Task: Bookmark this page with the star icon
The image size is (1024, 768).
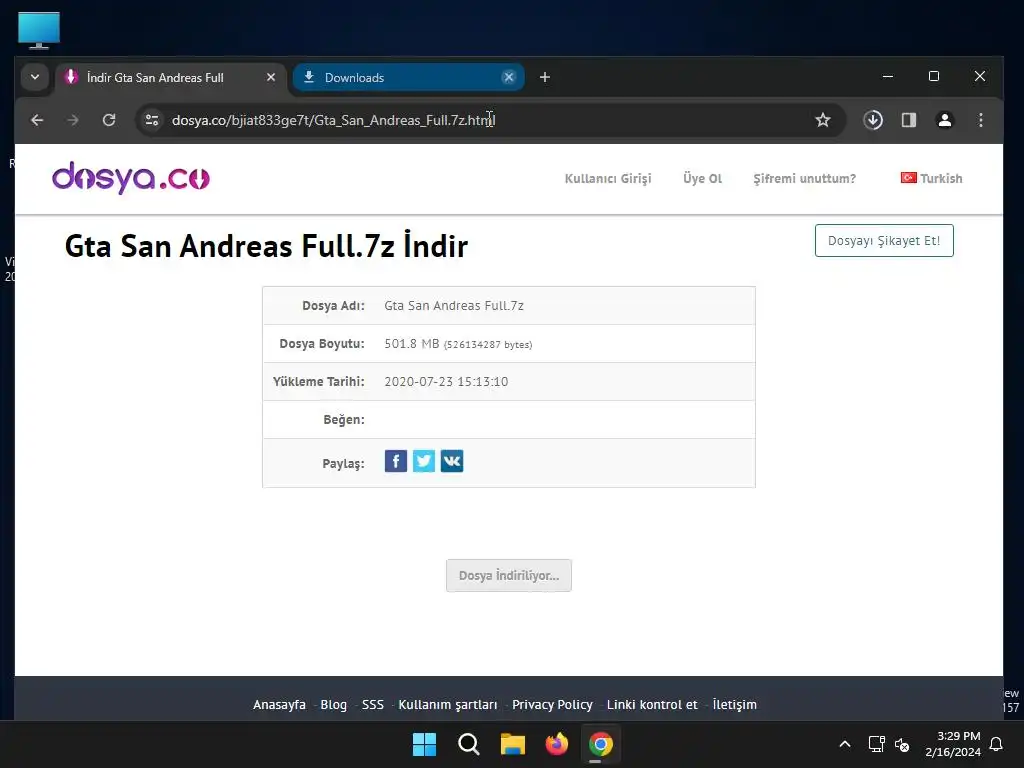Action: pos(823,120)
